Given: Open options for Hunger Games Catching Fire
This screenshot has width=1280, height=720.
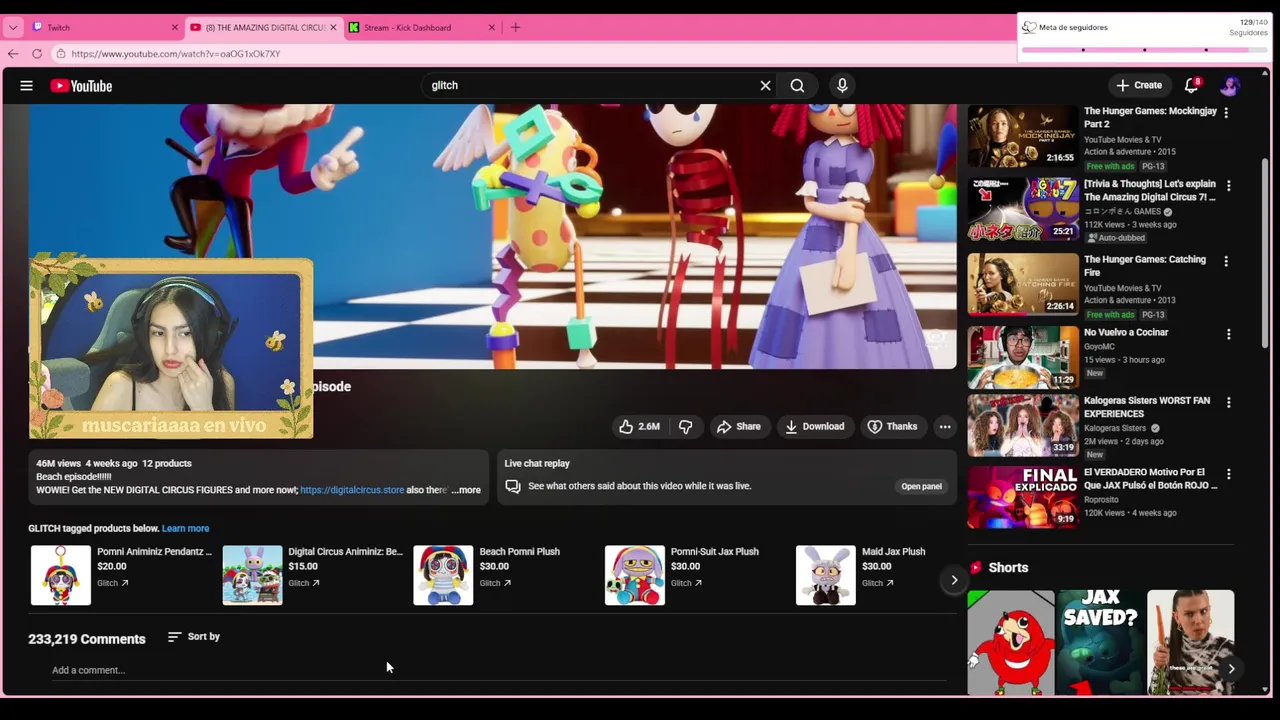Looking at the screenshot, I should 1228,261.
